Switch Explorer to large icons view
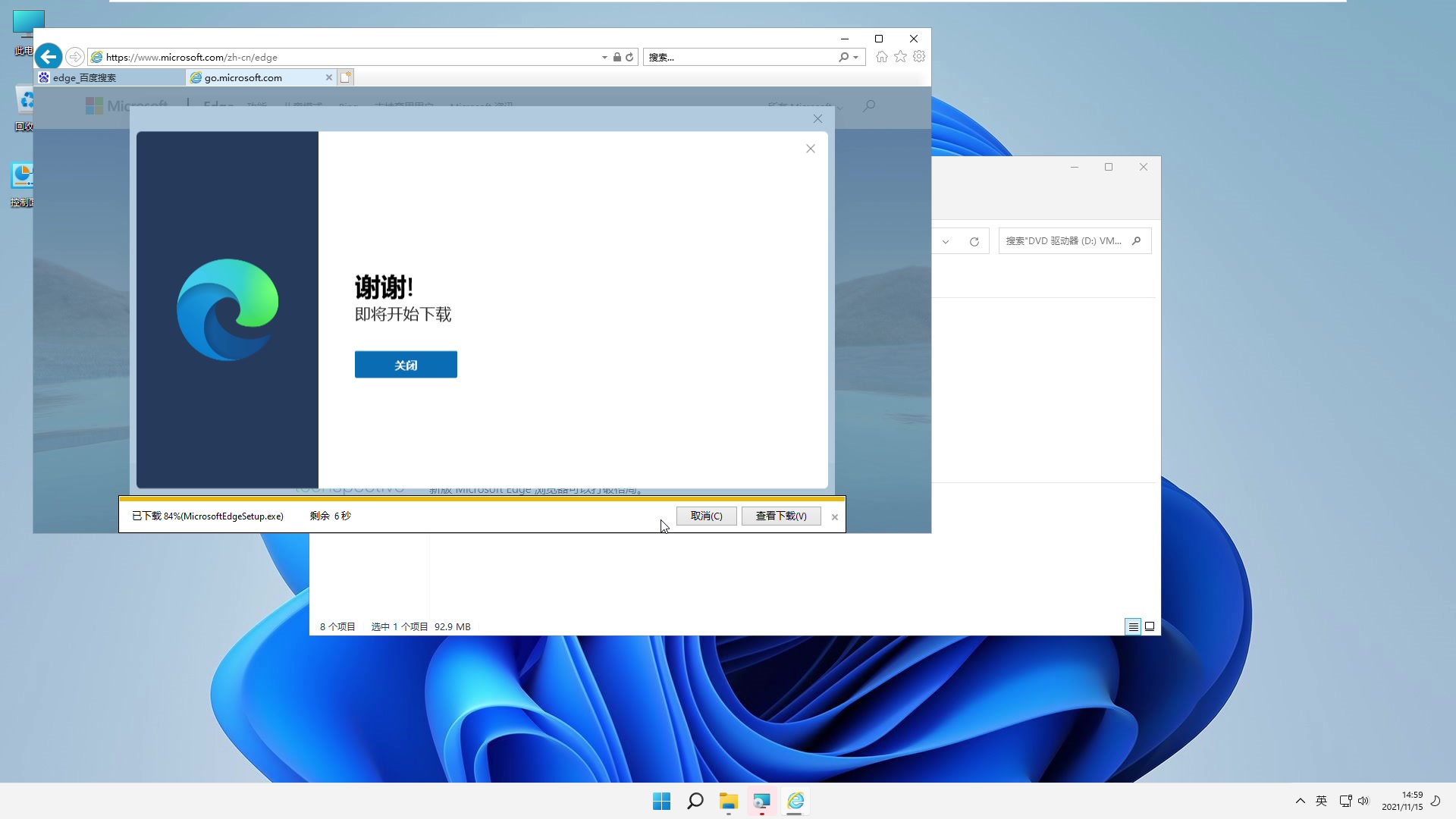The height and width of the screenshot is (819, 1456). coord(1150,626)
